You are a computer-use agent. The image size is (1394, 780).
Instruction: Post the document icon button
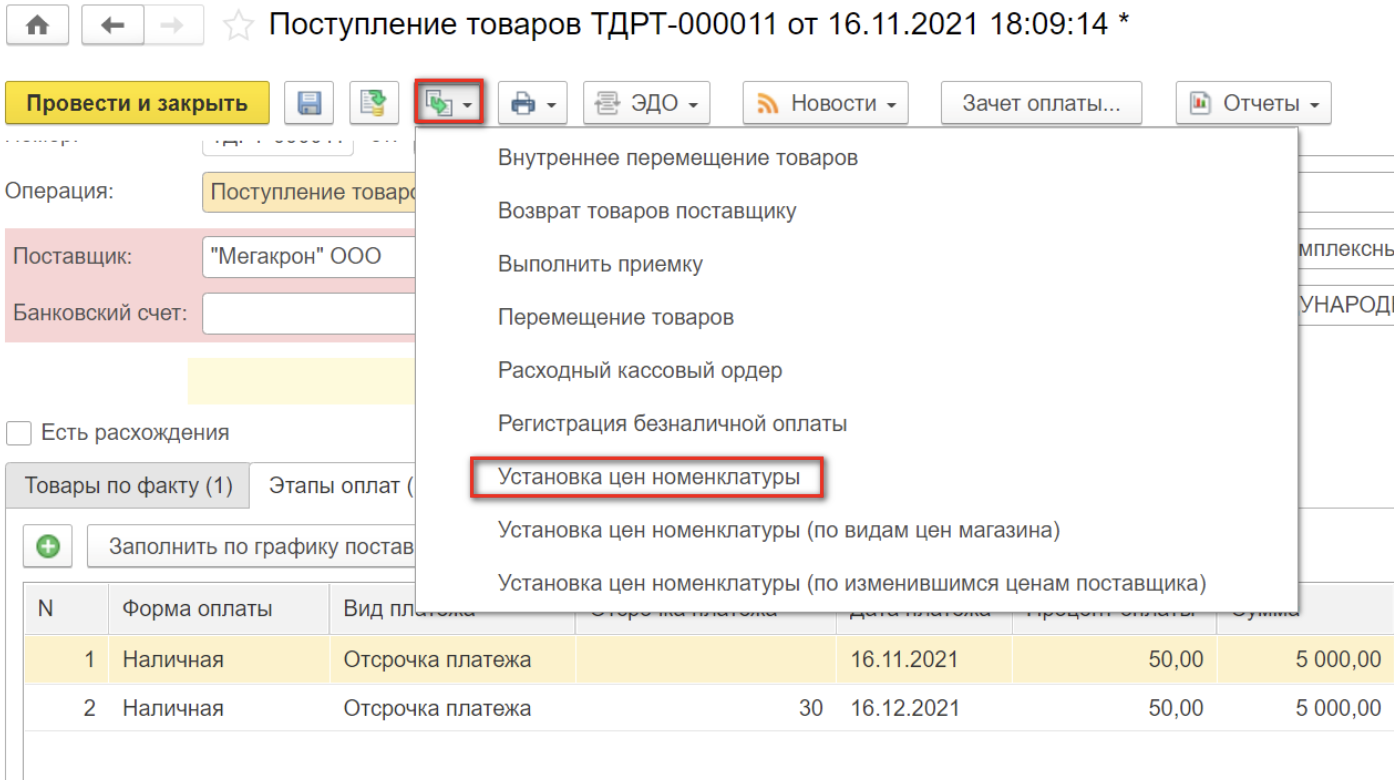click(373, 103)
